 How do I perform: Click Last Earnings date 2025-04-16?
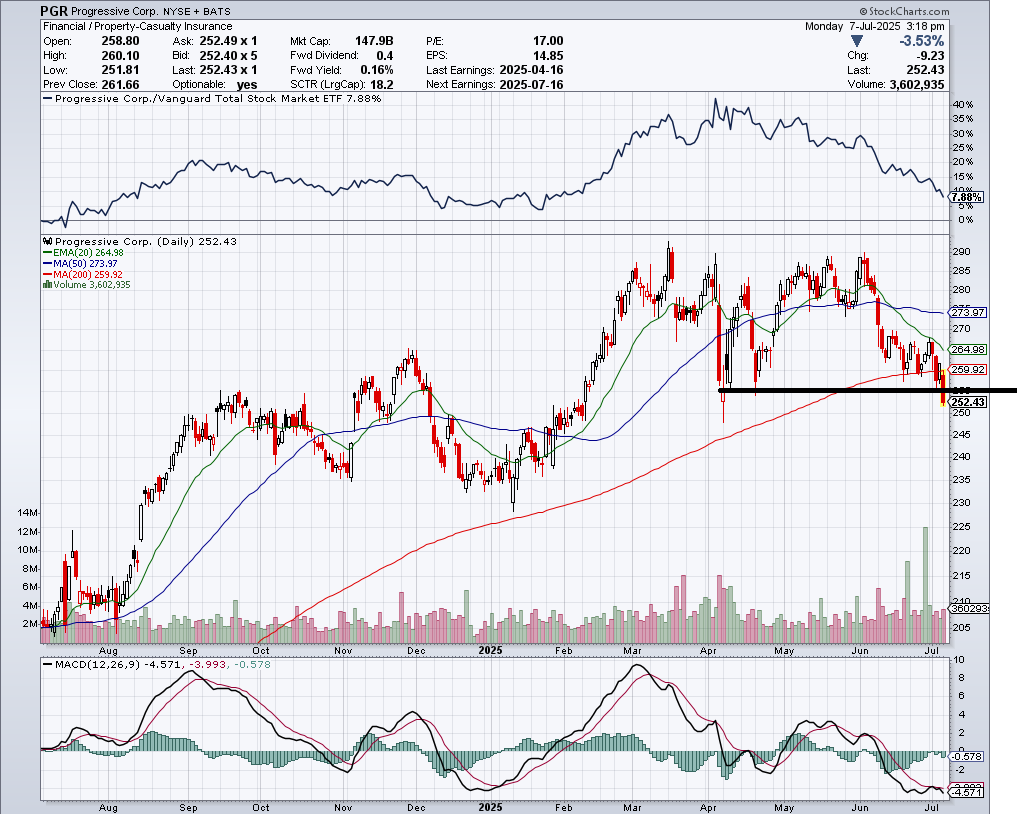click(531, 70)
